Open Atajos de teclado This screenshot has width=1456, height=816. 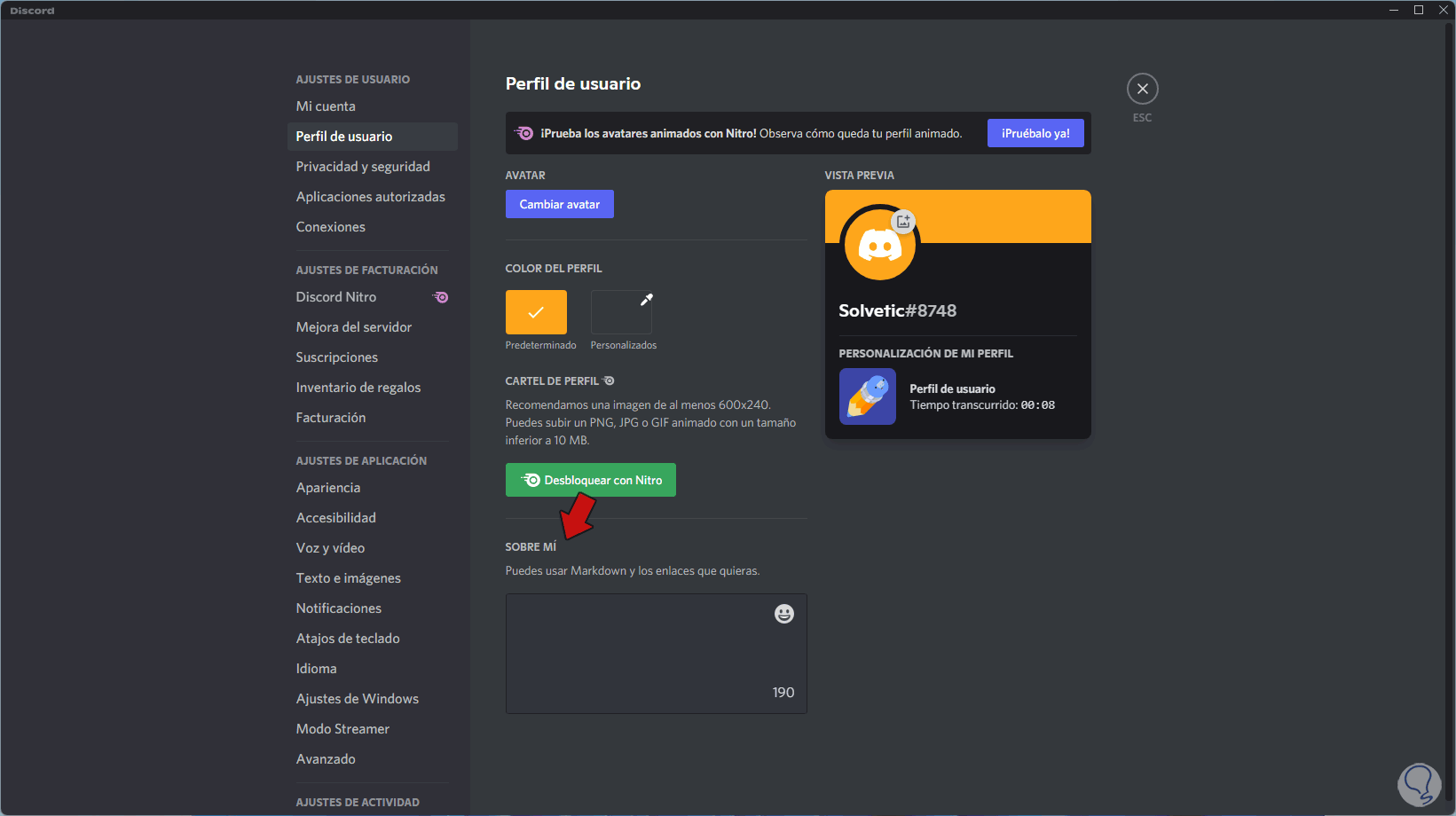(x=373, y=639)
